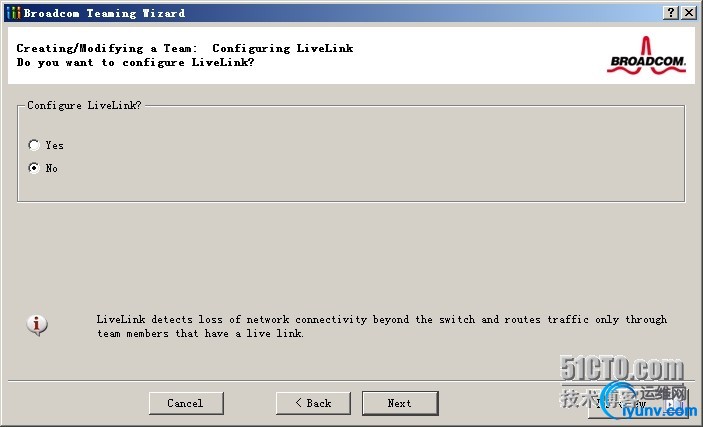Click the Preview button behind the watermark
This screenshot has height=427, width=703.
coord(638,403)
